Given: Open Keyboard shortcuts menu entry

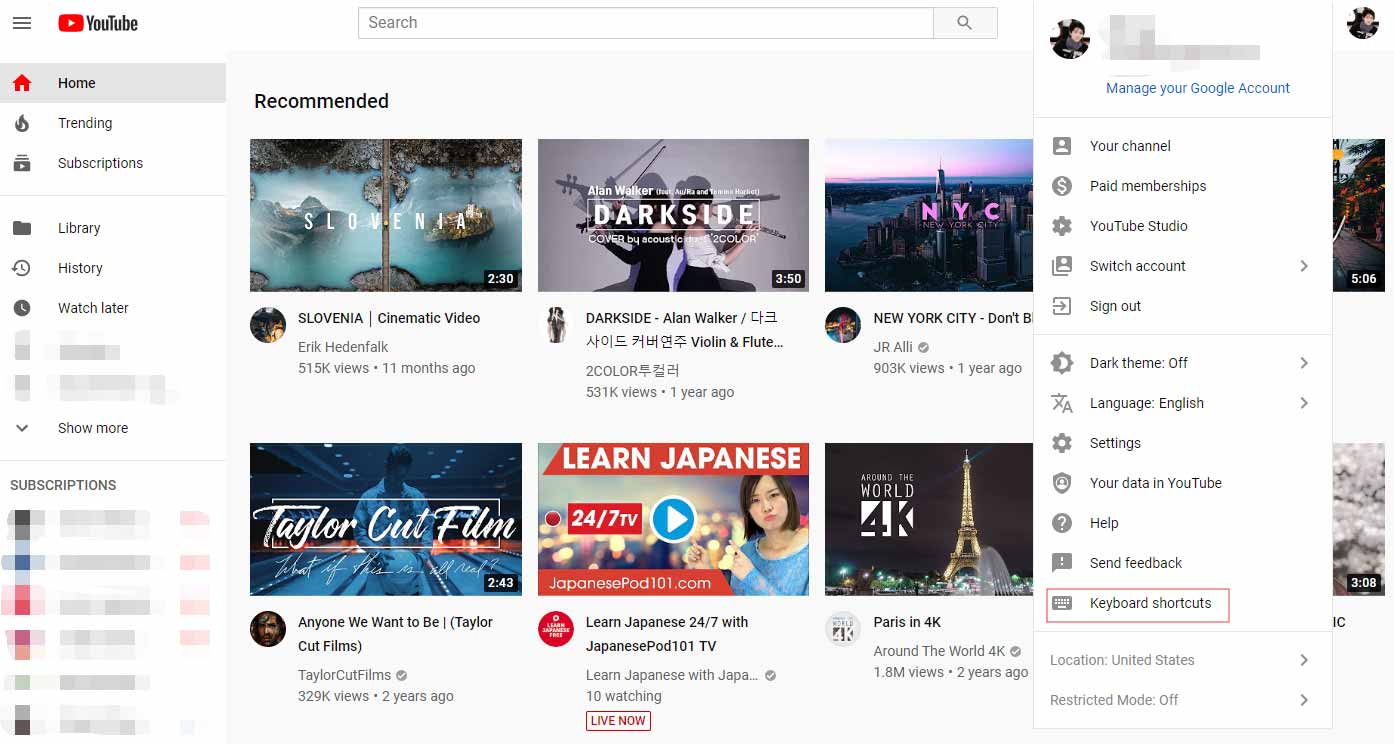Looking at the screenshot, I should (x=1183, y=603).
